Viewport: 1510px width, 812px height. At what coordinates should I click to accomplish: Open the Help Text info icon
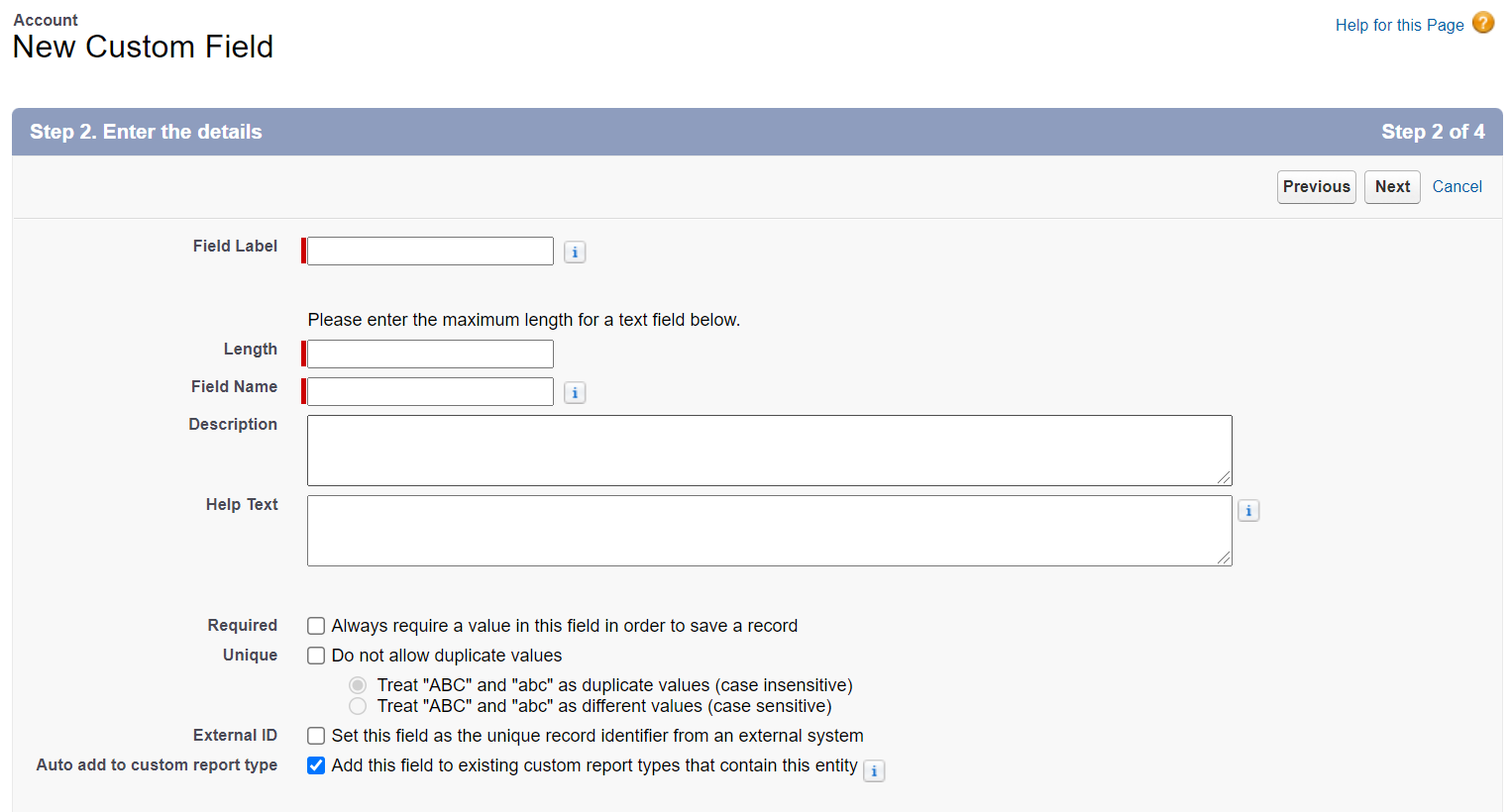tap(1248, 510)
